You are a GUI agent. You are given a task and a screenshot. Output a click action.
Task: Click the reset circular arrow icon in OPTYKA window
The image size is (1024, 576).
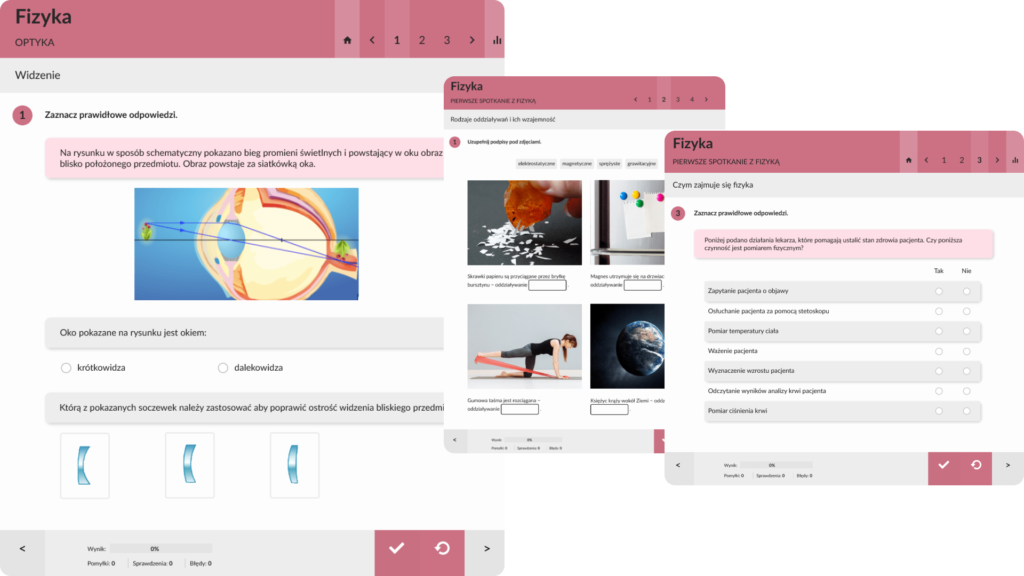tap(440, 548)
